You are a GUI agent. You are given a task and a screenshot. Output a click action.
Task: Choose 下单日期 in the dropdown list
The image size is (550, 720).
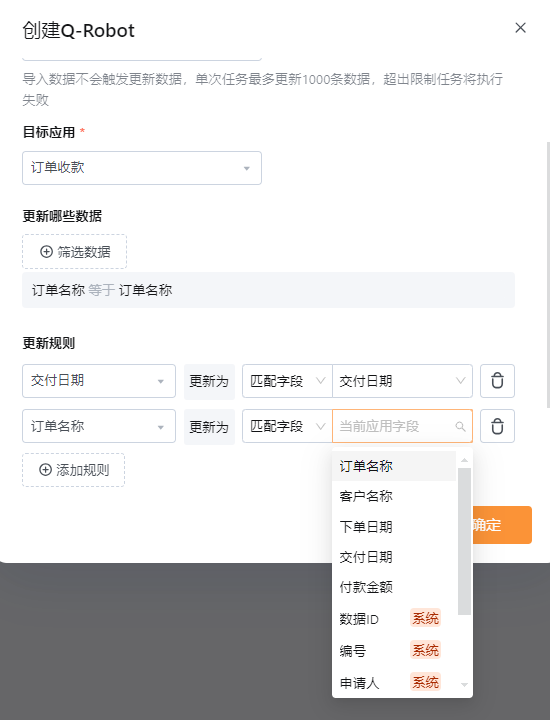click(x=394, y=527)
